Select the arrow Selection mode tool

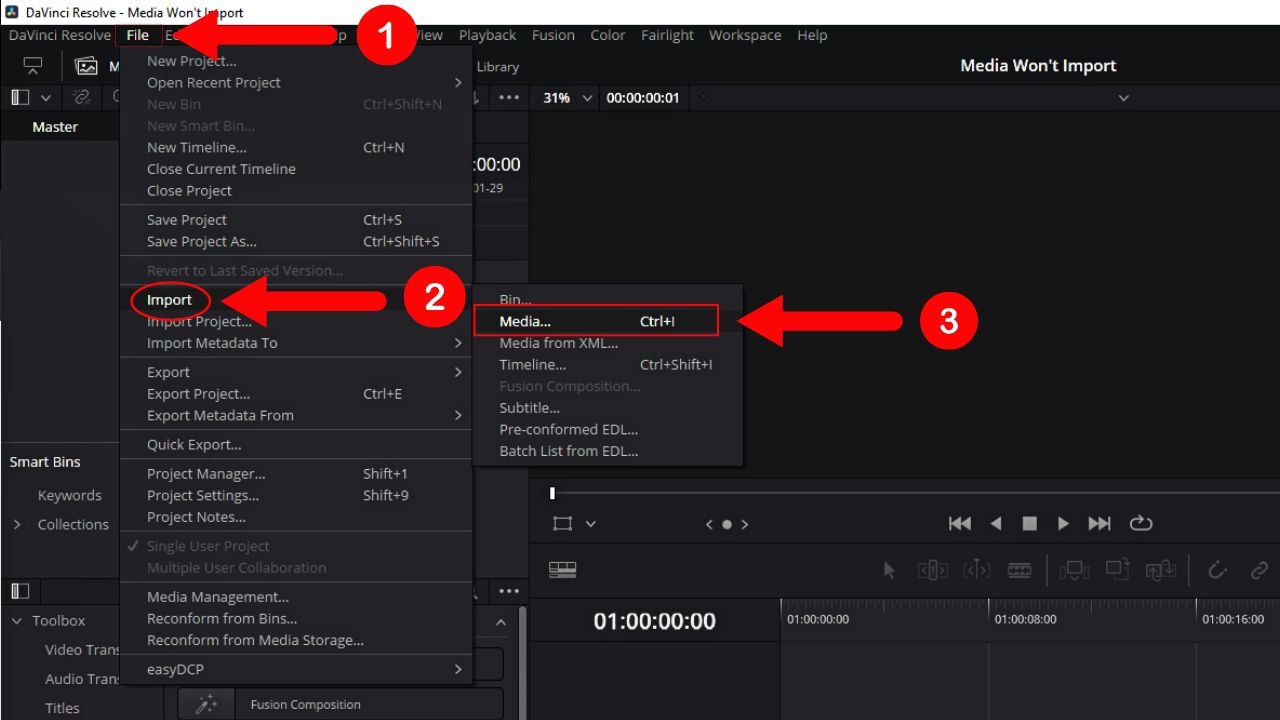[x=890, y=570]
